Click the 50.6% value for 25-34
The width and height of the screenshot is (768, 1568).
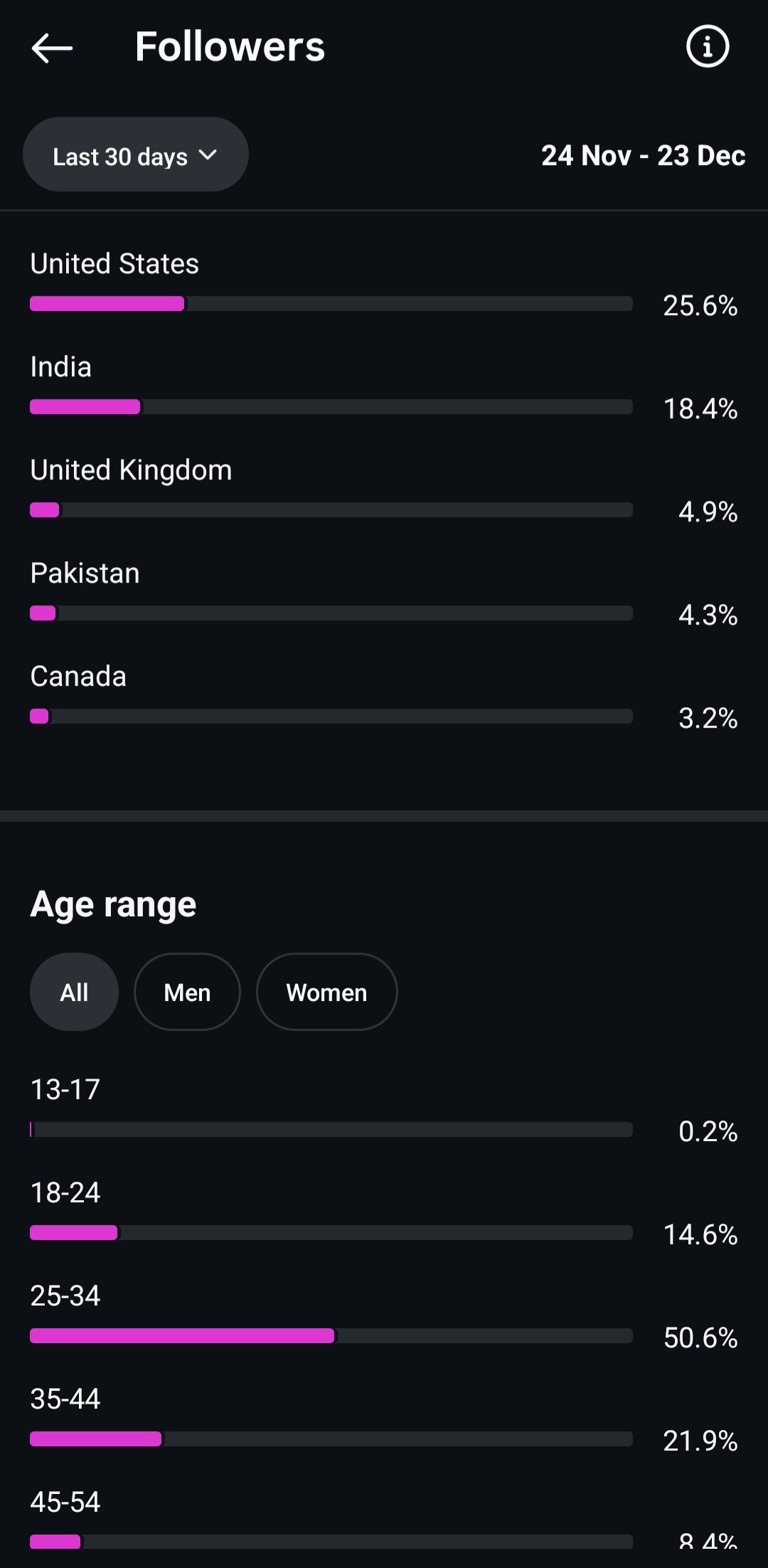click(x=700, y=1337)
